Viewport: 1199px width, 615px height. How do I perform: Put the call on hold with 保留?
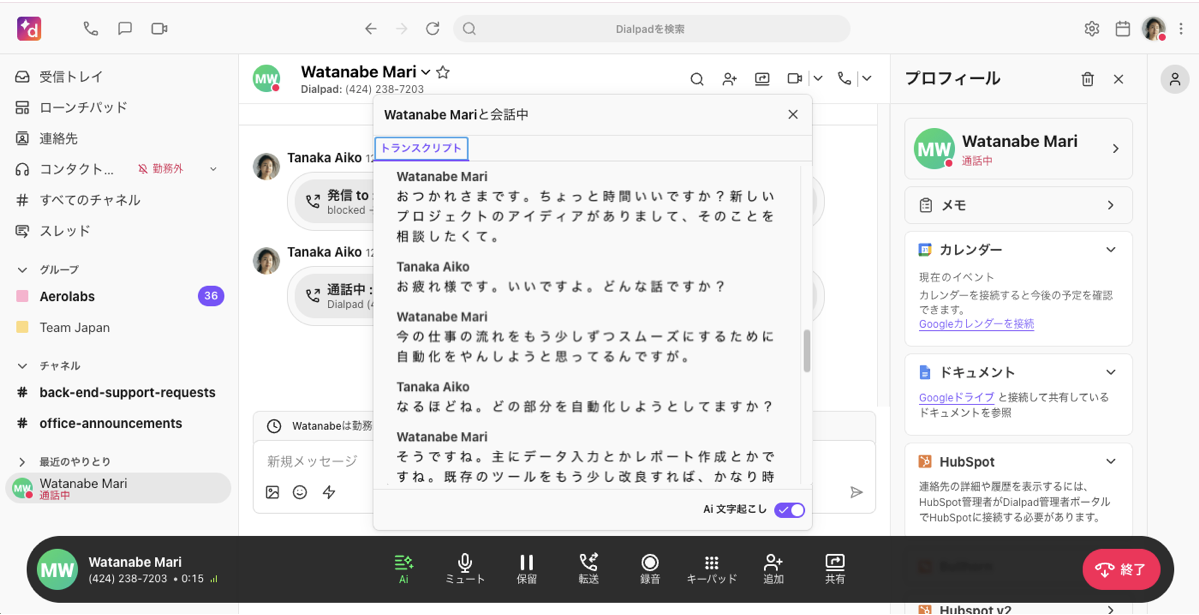pyautogui.click(x=527, y=570)
